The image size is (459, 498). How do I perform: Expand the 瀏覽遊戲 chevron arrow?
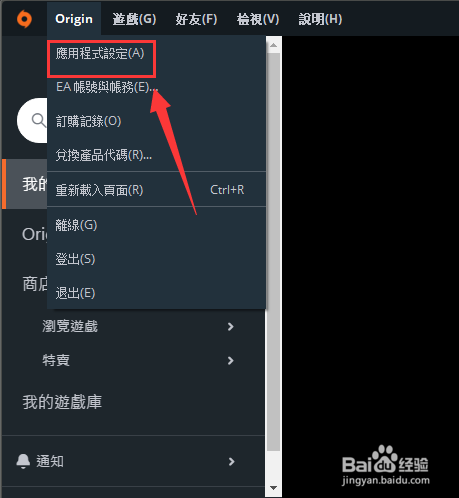point(231,327)
